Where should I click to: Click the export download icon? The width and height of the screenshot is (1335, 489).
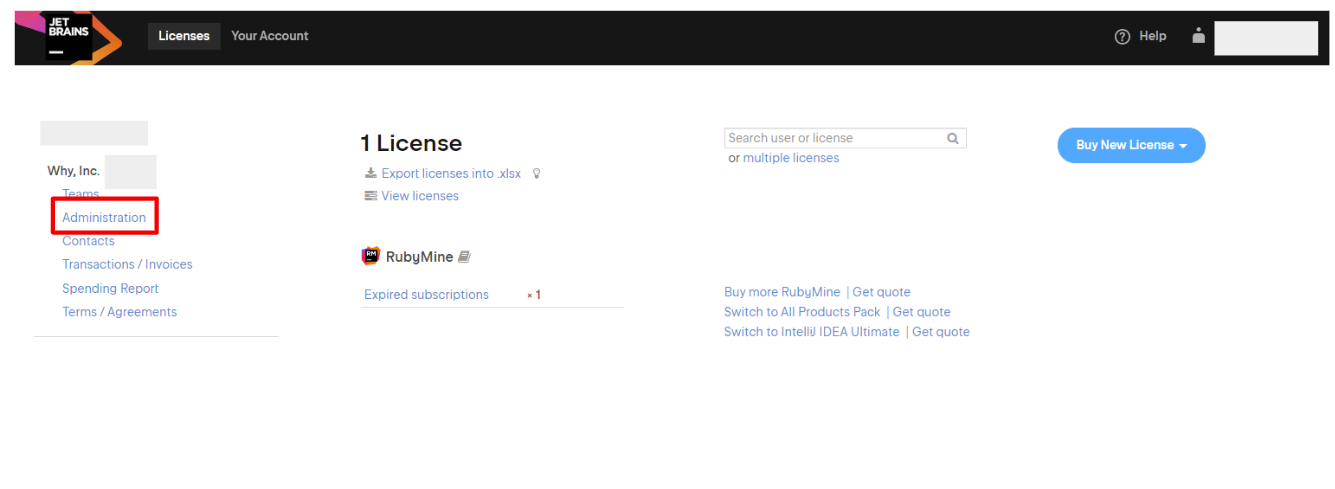(370, 173)
